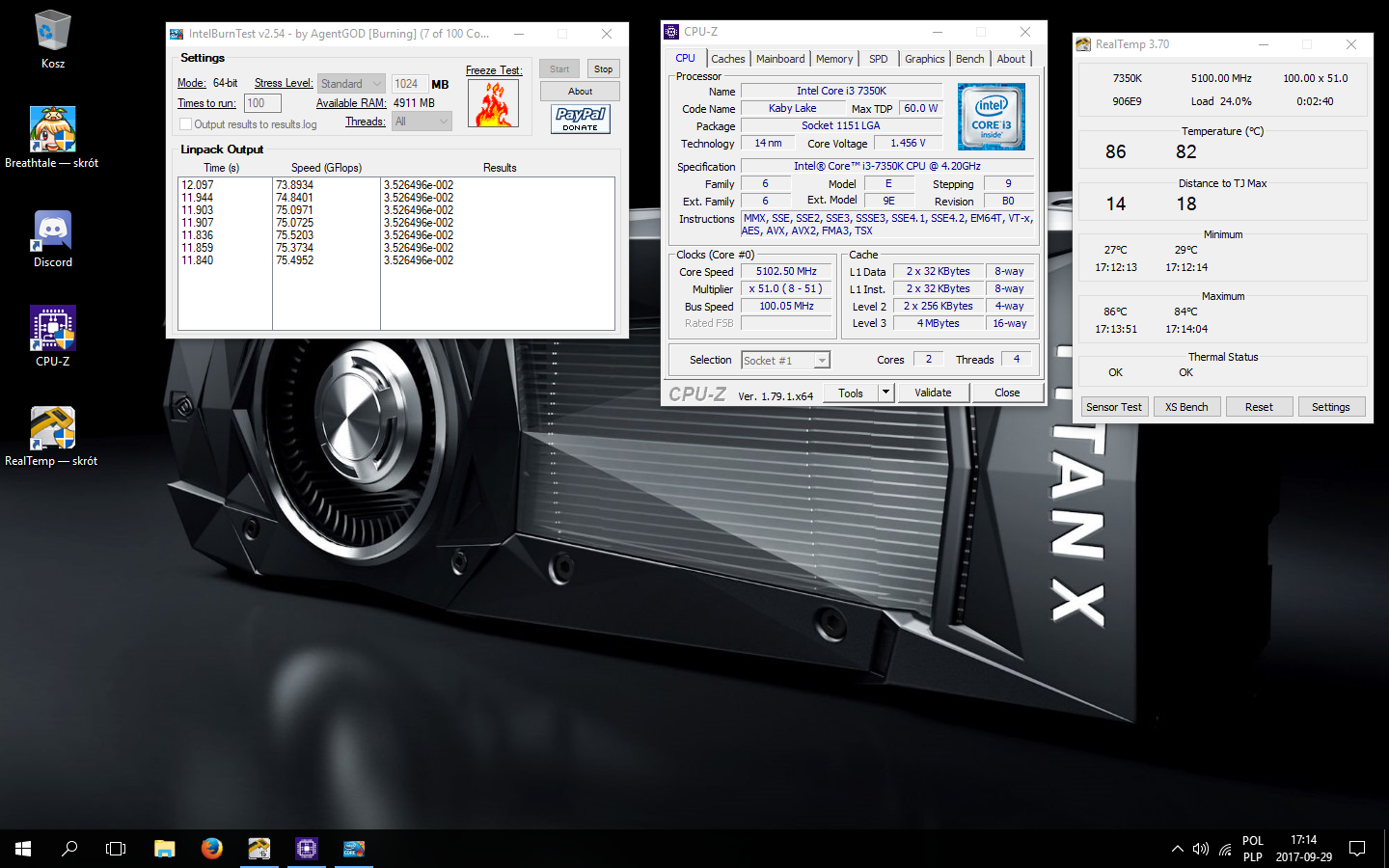The height and width of the screenshot is (868, 1389).
Task: Click the Freeze Test flame icon
Action: coord(493,103)
